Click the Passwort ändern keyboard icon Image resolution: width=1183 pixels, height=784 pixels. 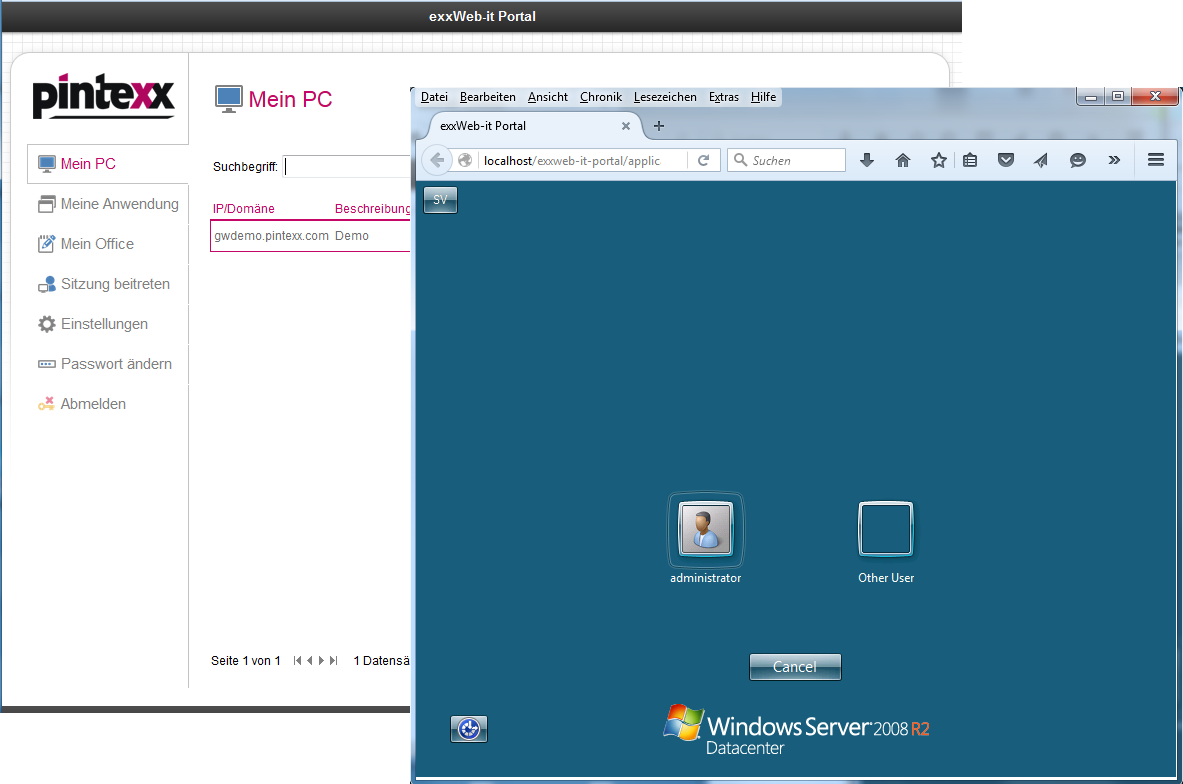click(47, 364)
